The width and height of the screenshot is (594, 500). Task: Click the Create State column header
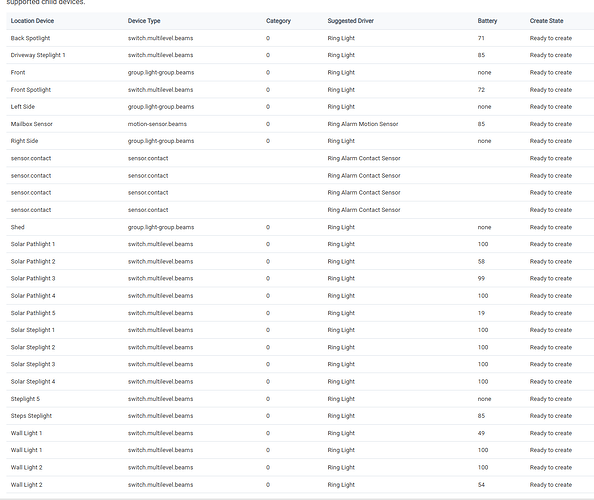tap(546, 21)
